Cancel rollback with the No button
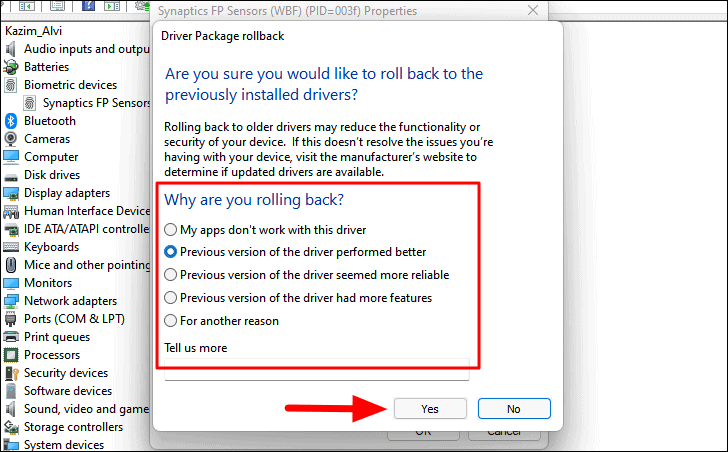The width and height of the screenshot is (728, 452). click(514, 409)
